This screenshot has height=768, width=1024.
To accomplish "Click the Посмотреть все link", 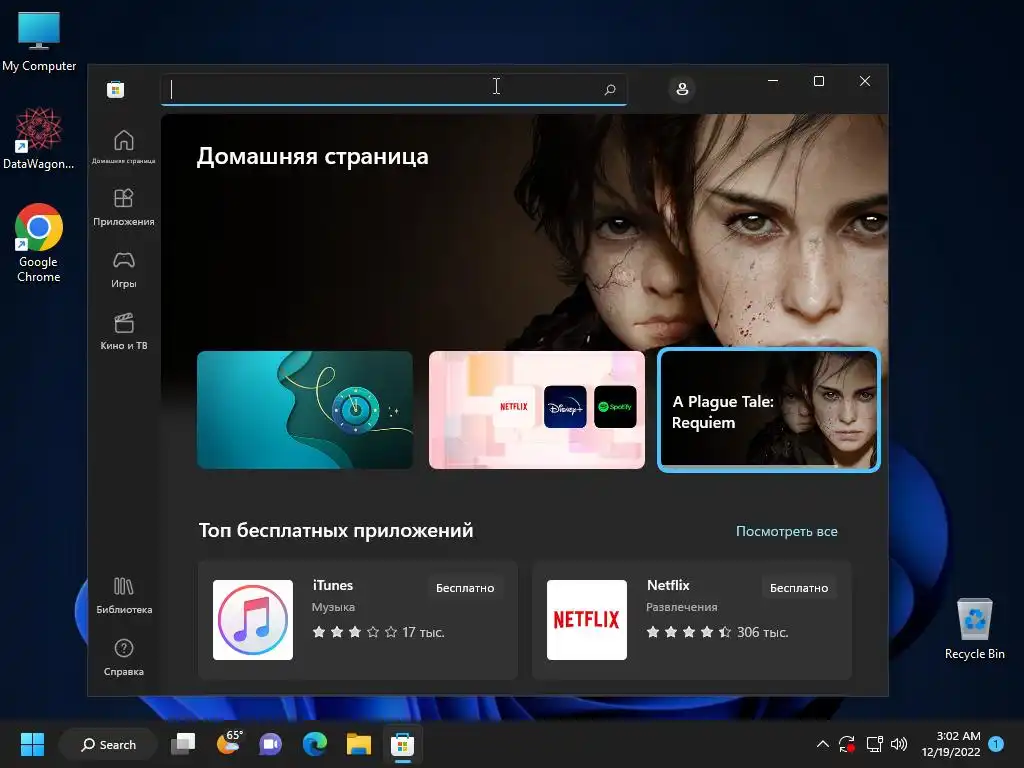I will coord(786,531).
